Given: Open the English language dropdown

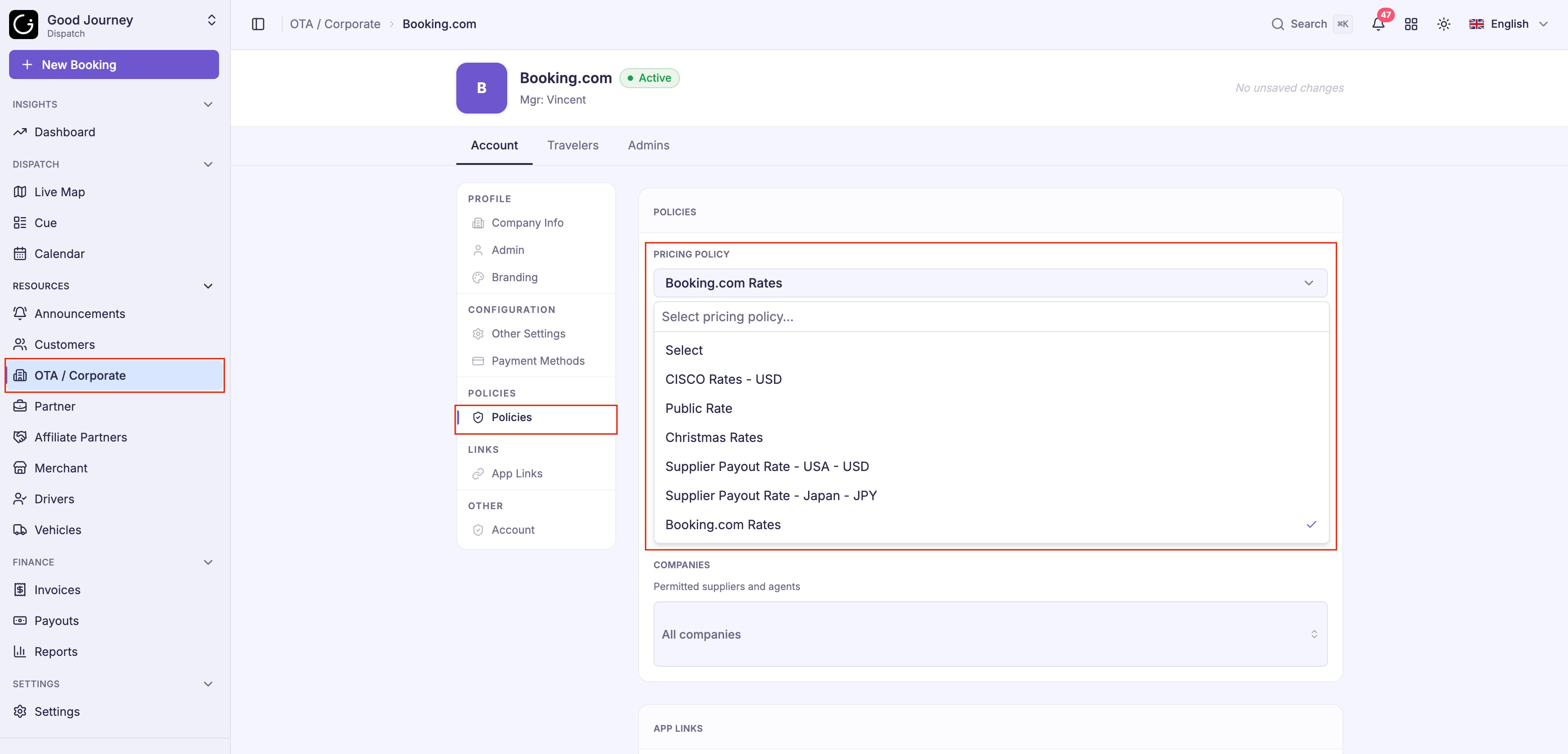Looking at the screenshot, I should [1508, 24].
